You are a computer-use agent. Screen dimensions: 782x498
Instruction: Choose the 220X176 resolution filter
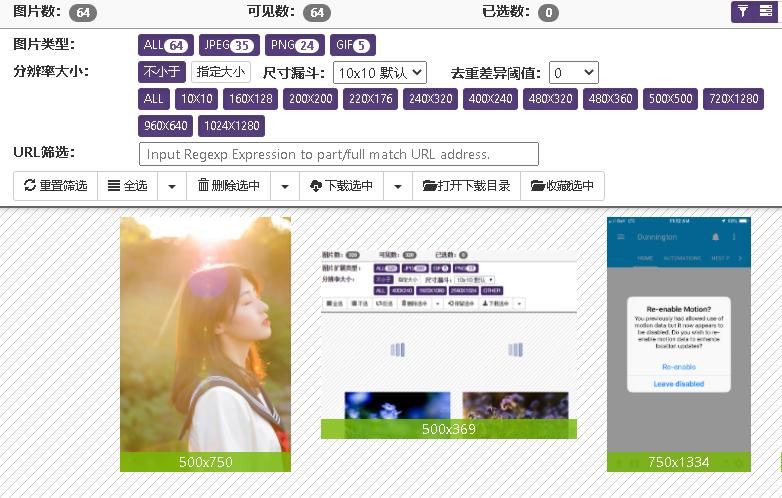[371, 99]
